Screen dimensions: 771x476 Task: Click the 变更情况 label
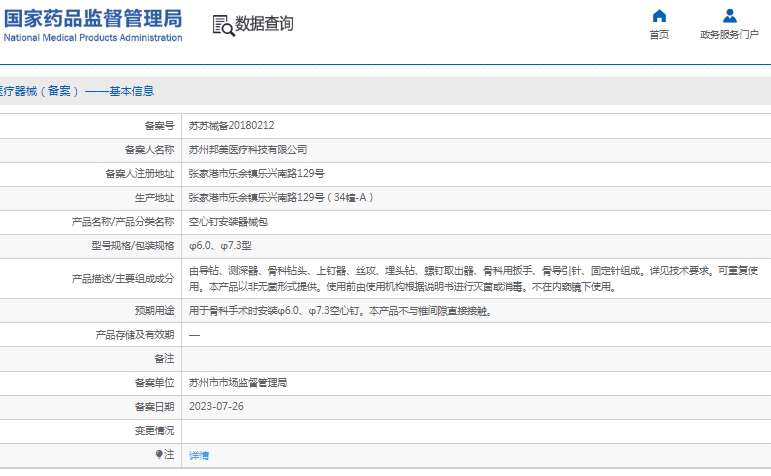coord(154,431)
